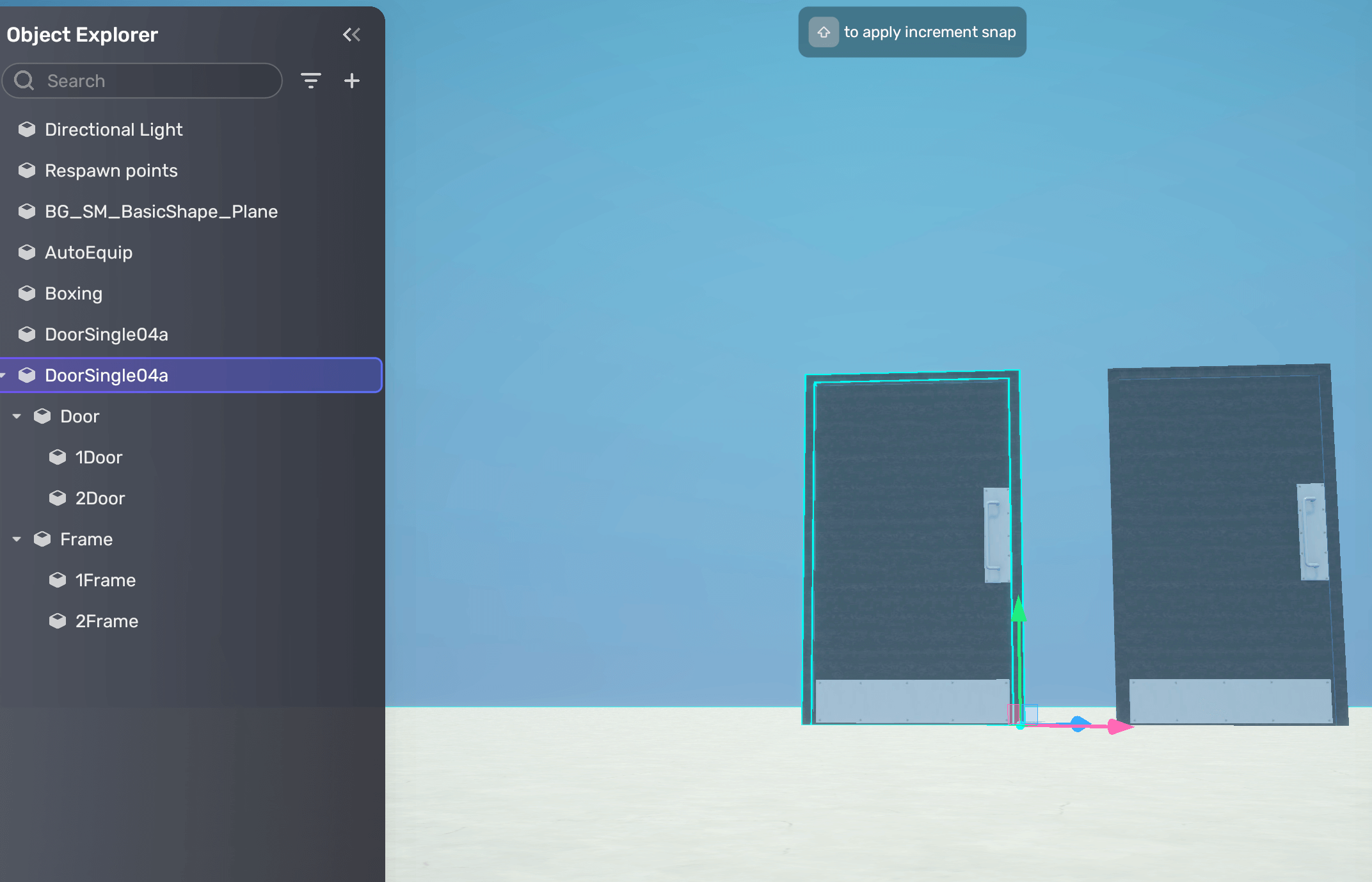Select the Respawn points object
The image size is (1372, 882).
point(111,170)
